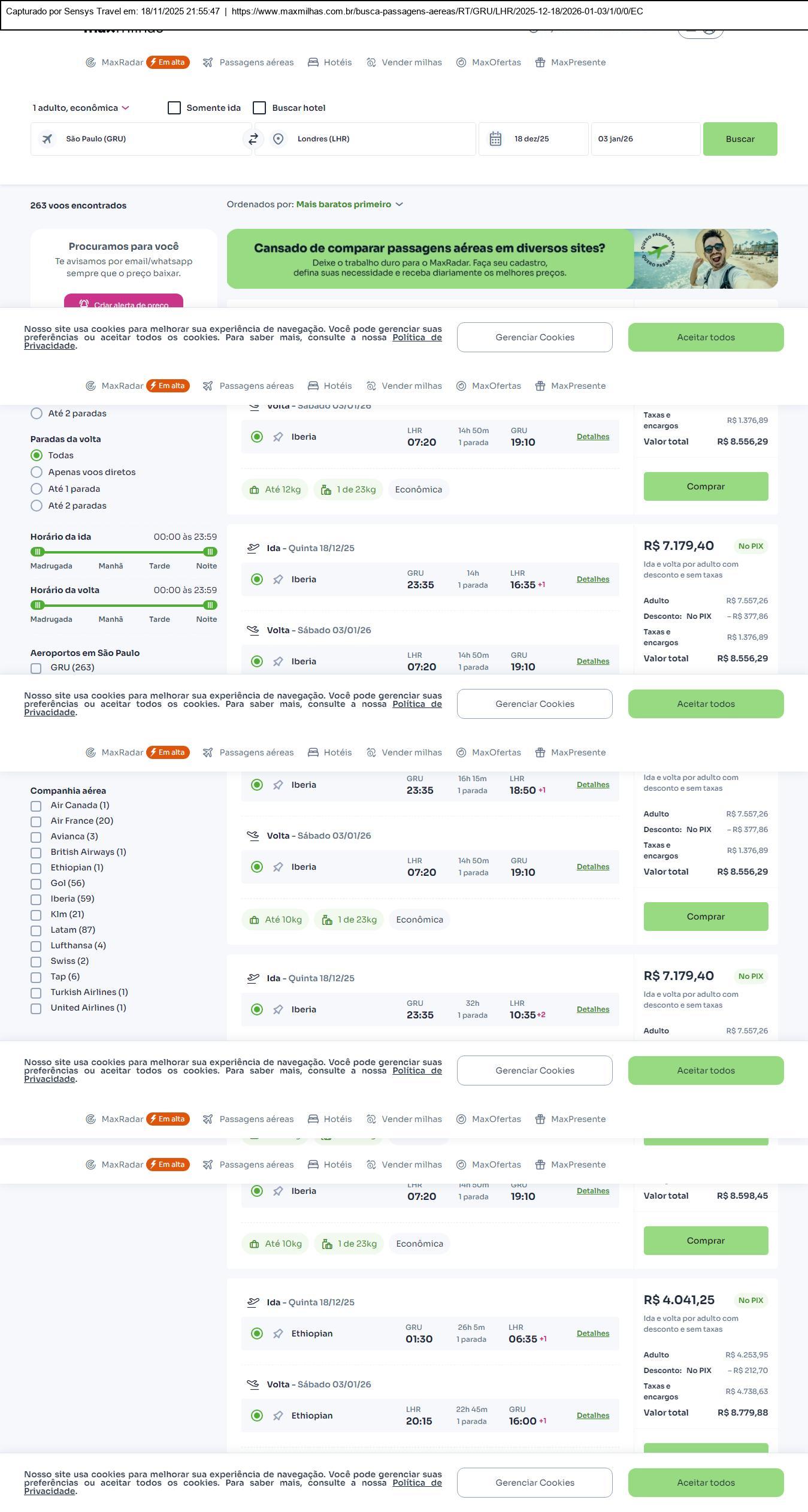Screen dimensions: 808x1512
Task: Open the Política de Privacidade link
Action: point(417,337)
